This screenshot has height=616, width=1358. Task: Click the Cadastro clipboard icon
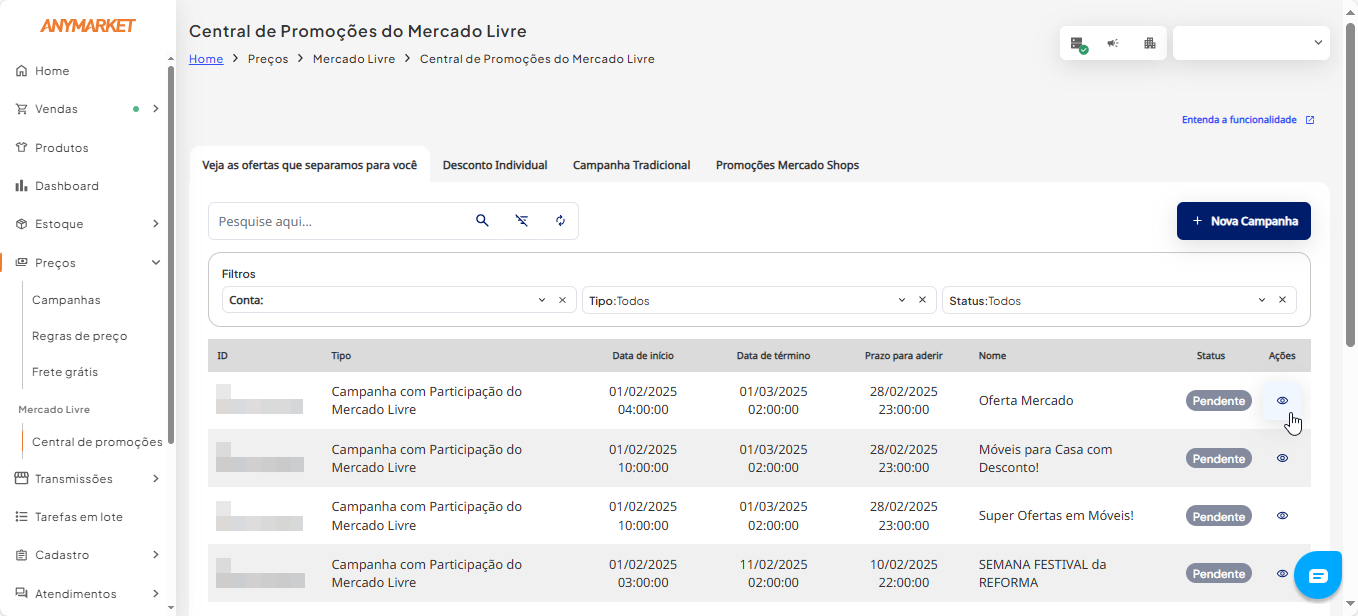coord(21,555)
